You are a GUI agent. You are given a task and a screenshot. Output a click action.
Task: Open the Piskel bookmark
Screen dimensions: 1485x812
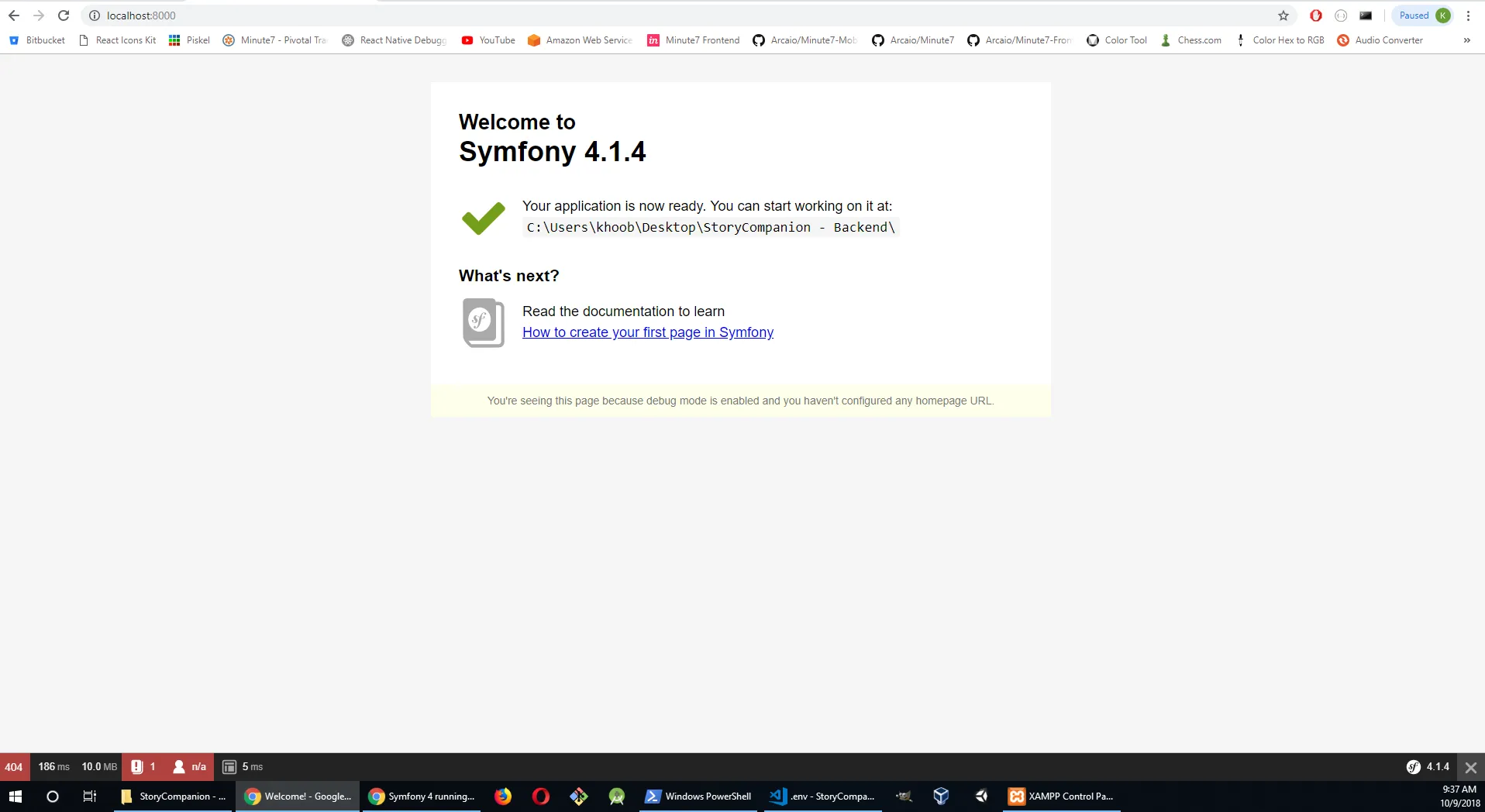pos(189,40)
